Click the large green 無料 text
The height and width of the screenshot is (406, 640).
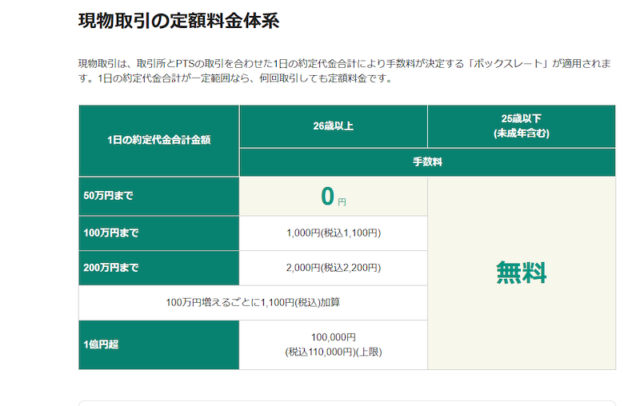tap(521, 272)
